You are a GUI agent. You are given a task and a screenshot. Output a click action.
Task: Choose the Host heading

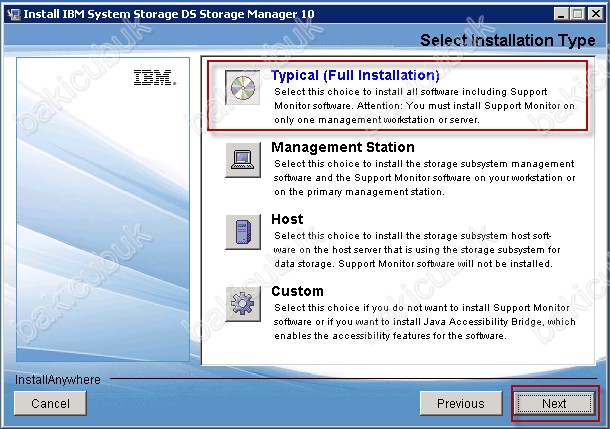(287, 219)
